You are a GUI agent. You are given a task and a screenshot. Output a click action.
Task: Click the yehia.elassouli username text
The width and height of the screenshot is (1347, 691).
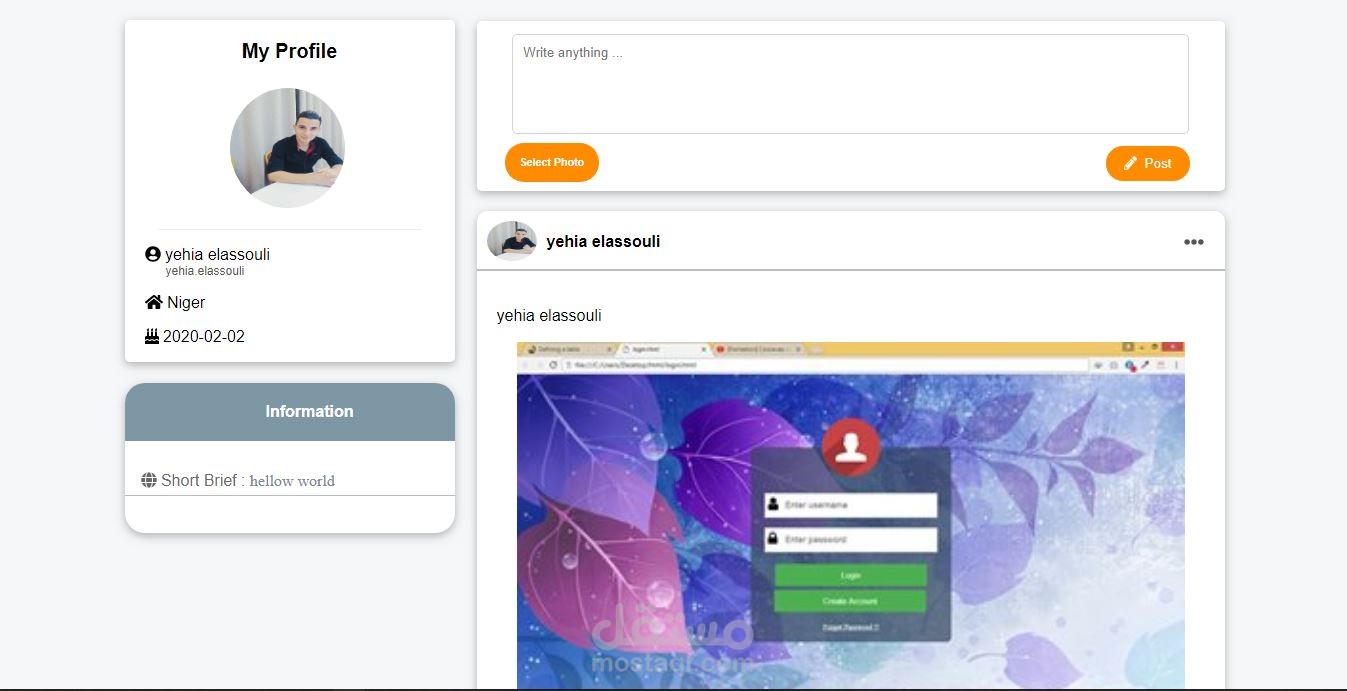tap(205, 271)
